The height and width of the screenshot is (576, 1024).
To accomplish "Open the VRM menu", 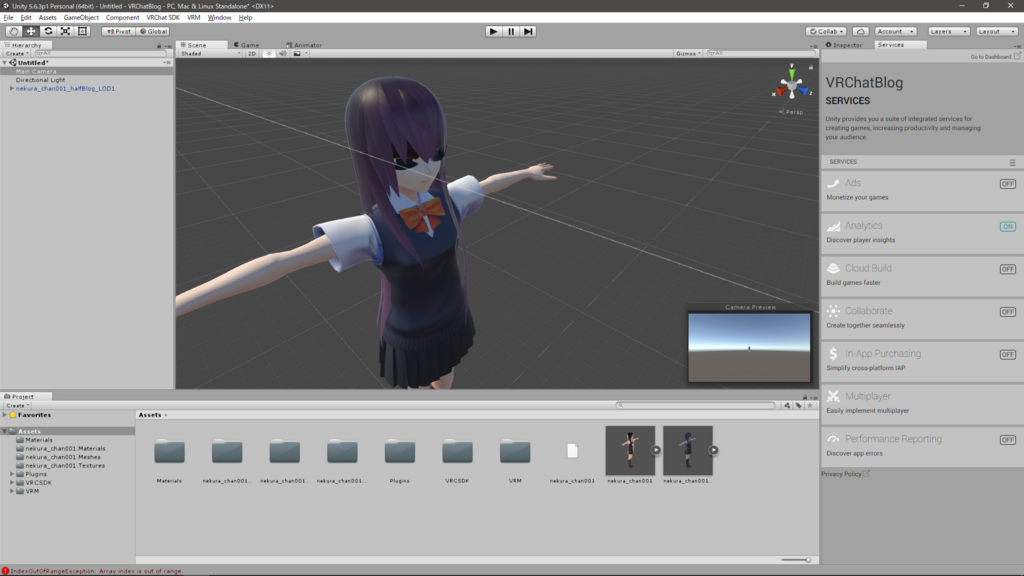I will click(193, 18).
